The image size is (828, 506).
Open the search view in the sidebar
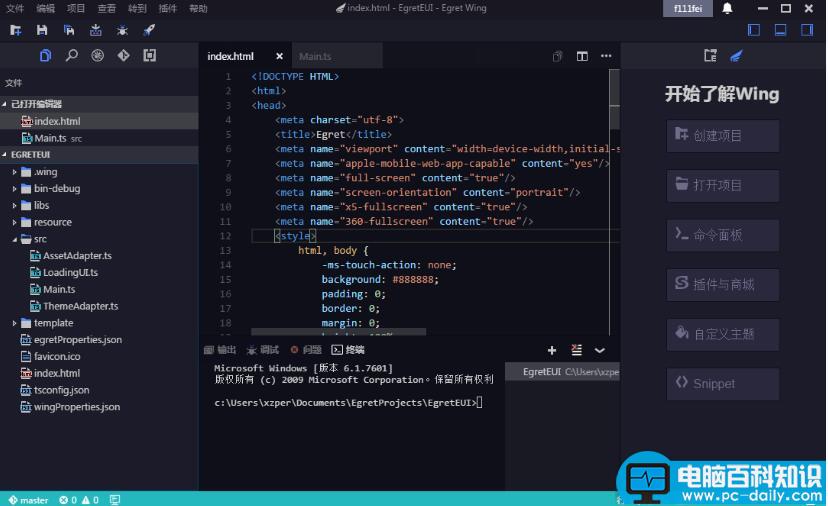(71, 56)
